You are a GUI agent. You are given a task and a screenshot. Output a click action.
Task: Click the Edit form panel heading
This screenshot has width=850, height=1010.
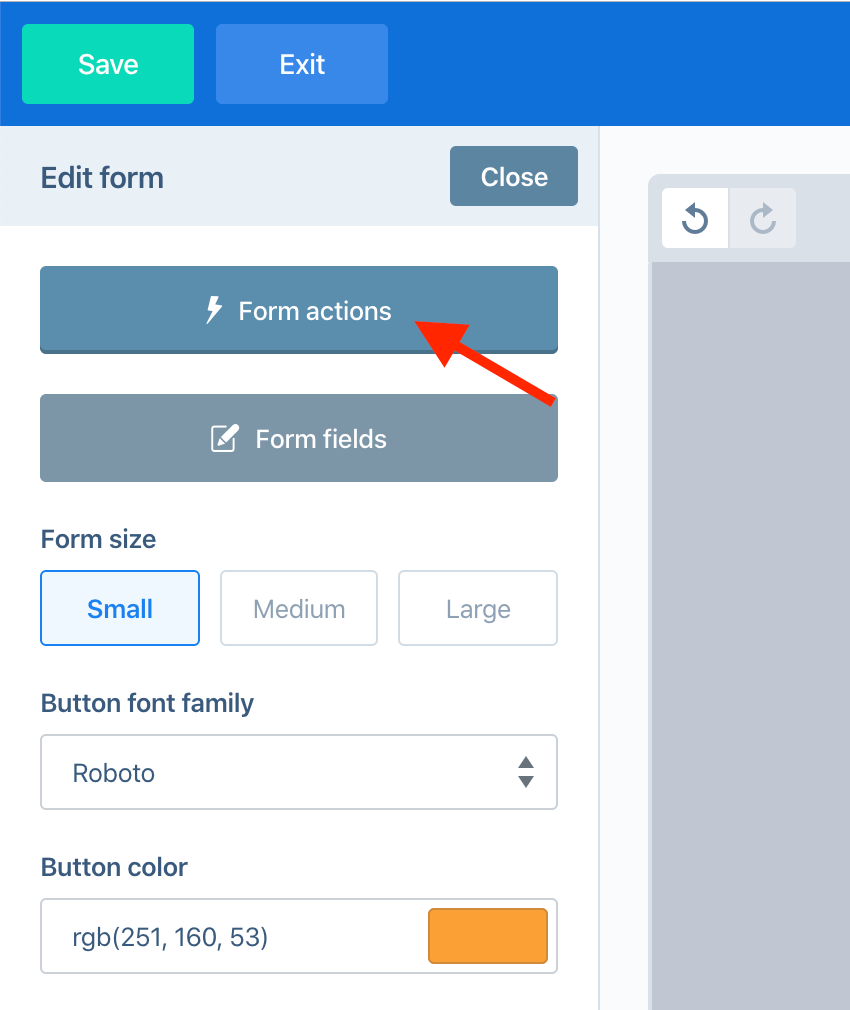pos(102,178)
